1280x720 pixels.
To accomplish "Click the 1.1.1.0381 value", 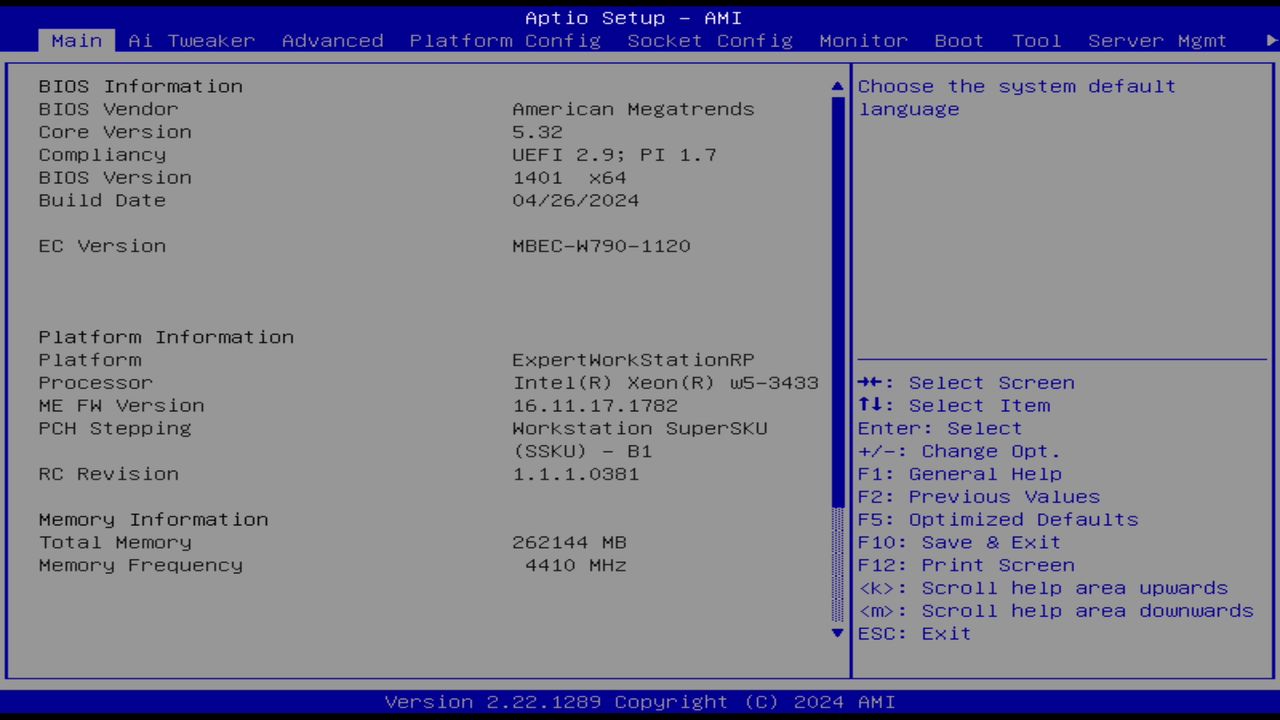I will coord(576,474).
